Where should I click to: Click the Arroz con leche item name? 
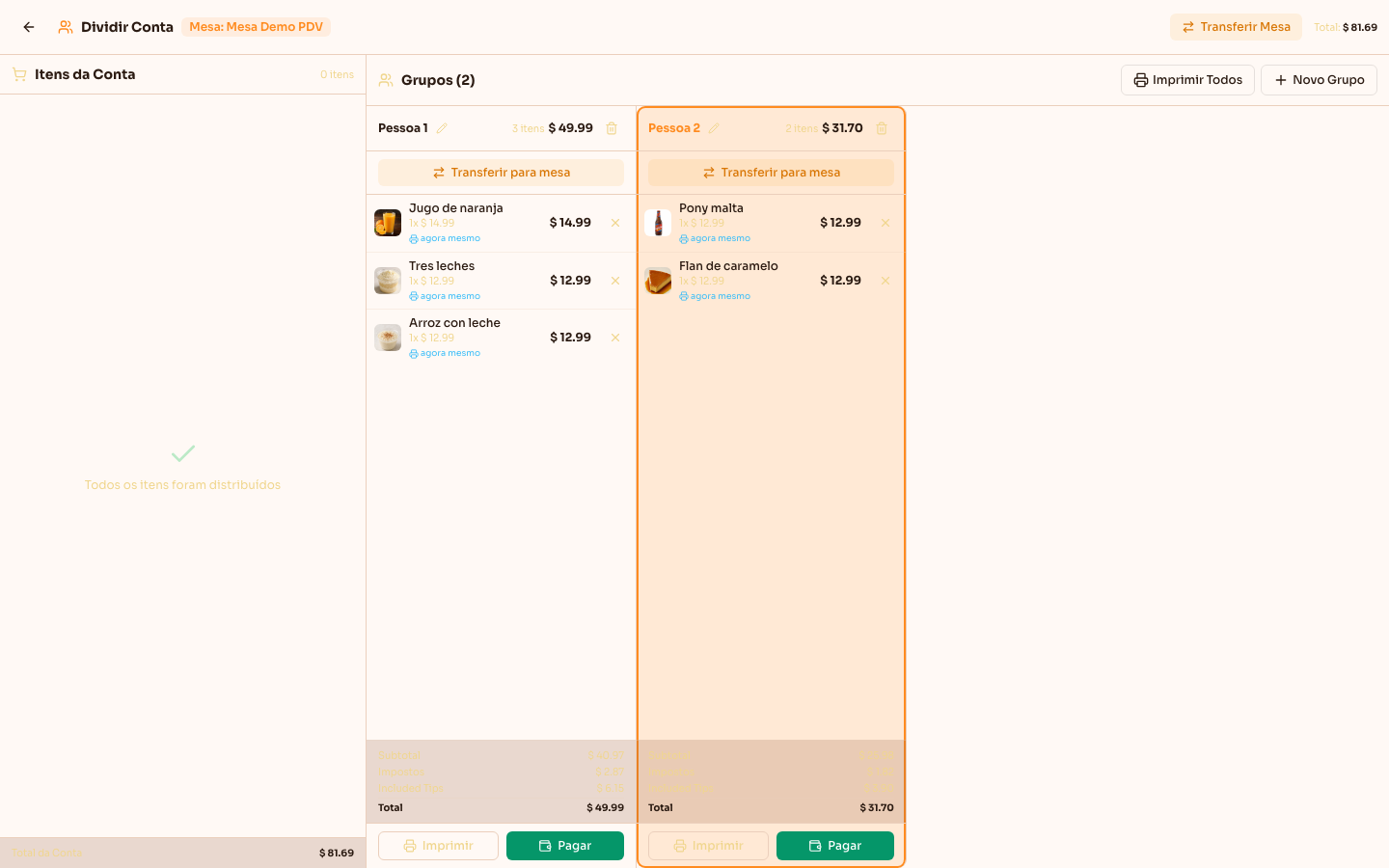454,323
